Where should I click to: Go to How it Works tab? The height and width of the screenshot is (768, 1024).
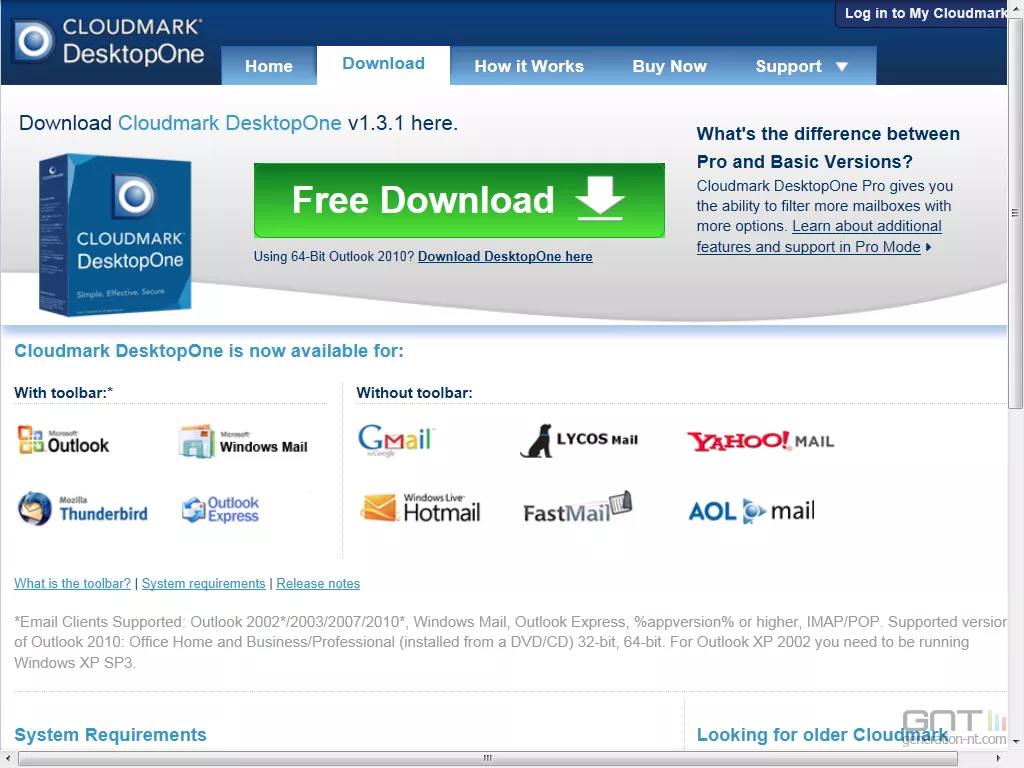[529, 66]
